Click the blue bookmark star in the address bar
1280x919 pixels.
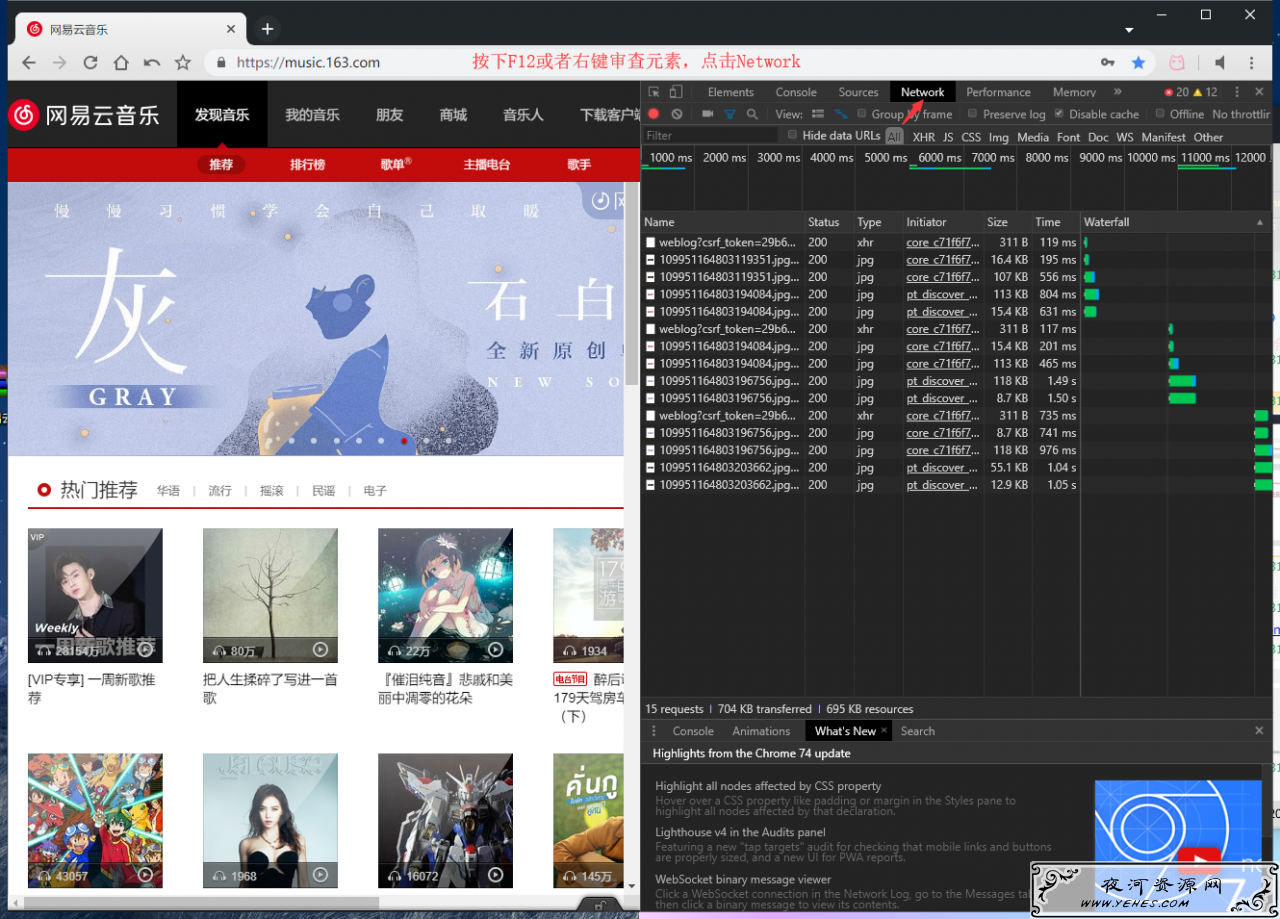(1138, 62)
